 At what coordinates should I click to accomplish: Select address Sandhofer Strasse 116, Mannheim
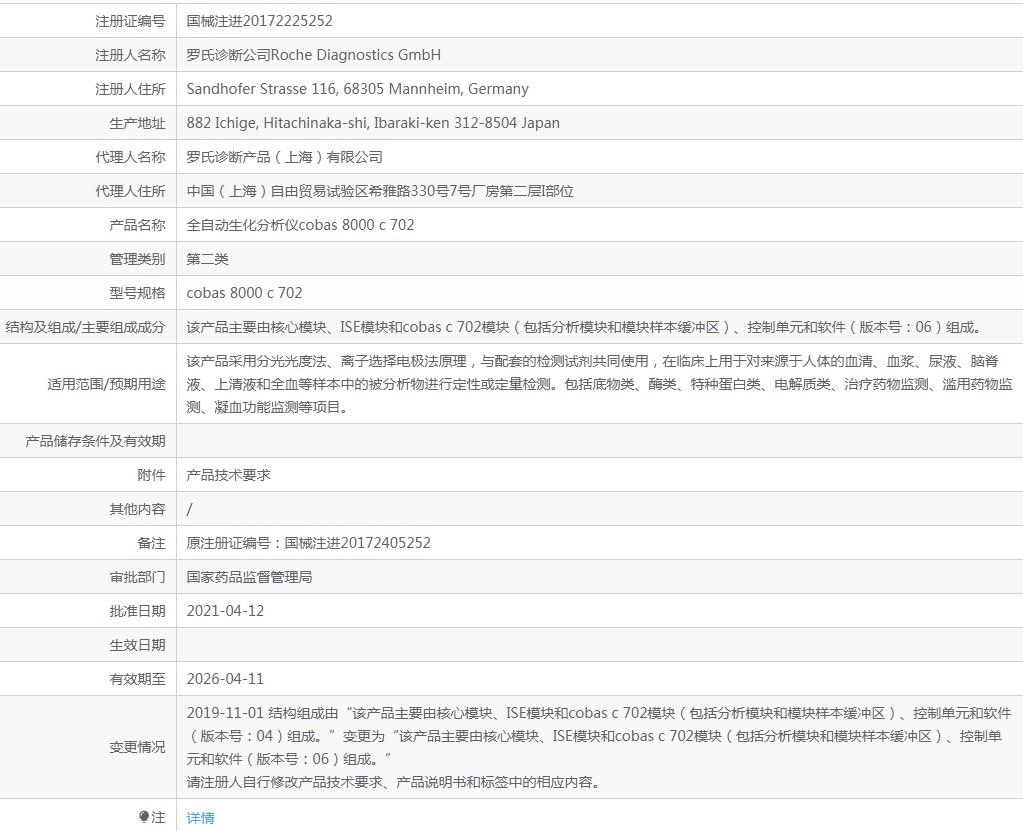(358, 89)
